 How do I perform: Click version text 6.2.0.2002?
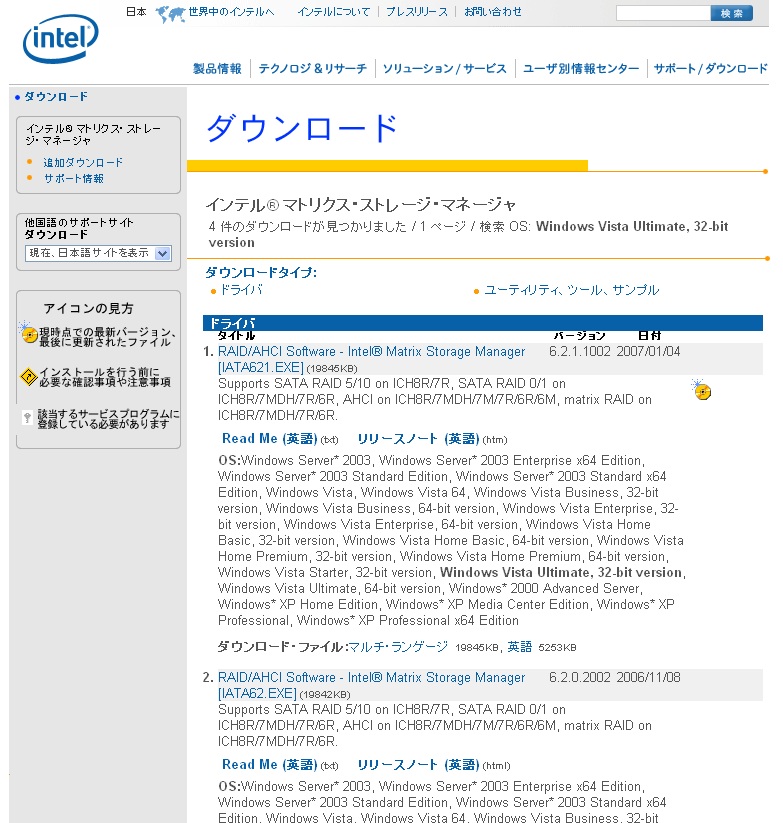coord(580,677)
